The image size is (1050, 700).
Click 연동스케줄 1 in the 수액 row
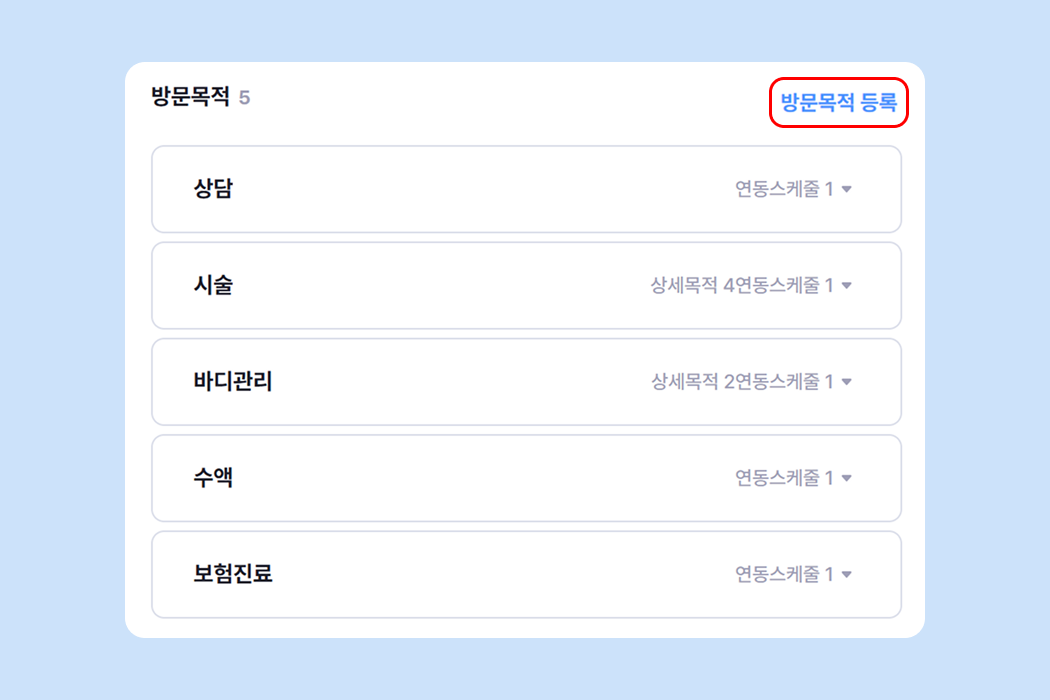pos(784,478)
